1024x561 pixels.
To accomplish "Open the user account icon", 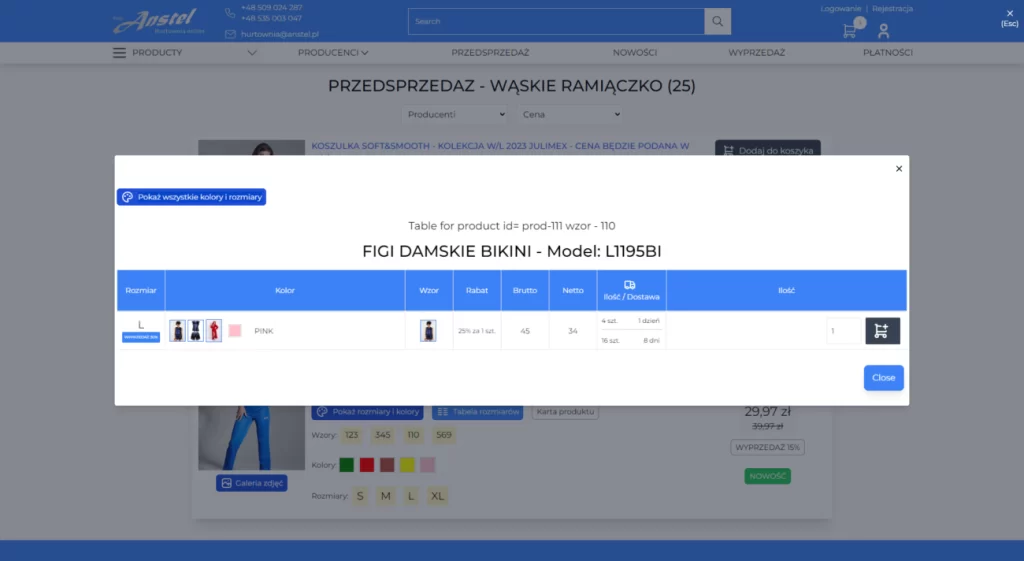I will pyautogui.click(x=884, y=31).
